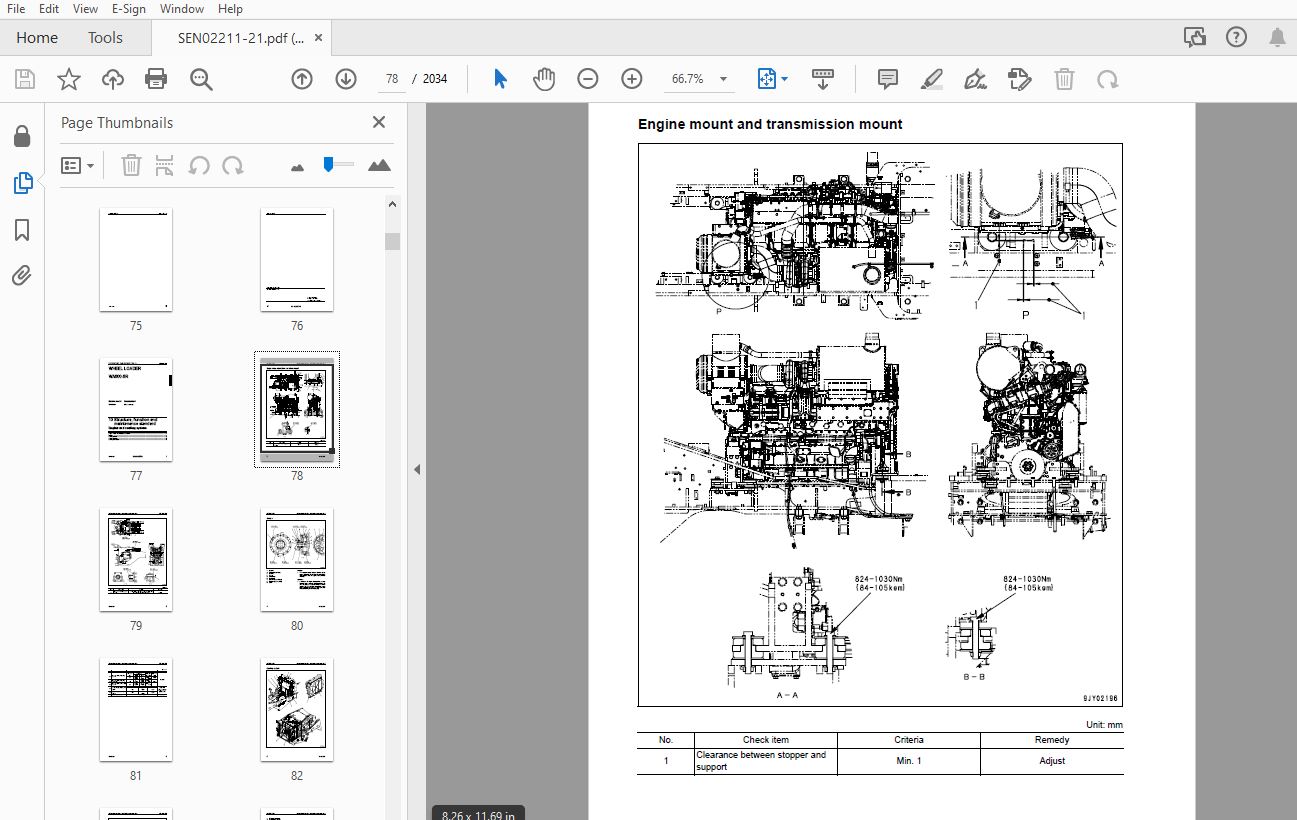This screenshot has height=820, width=1297.
Task: Close the Page Thumbnails panel
Action: 379,122
